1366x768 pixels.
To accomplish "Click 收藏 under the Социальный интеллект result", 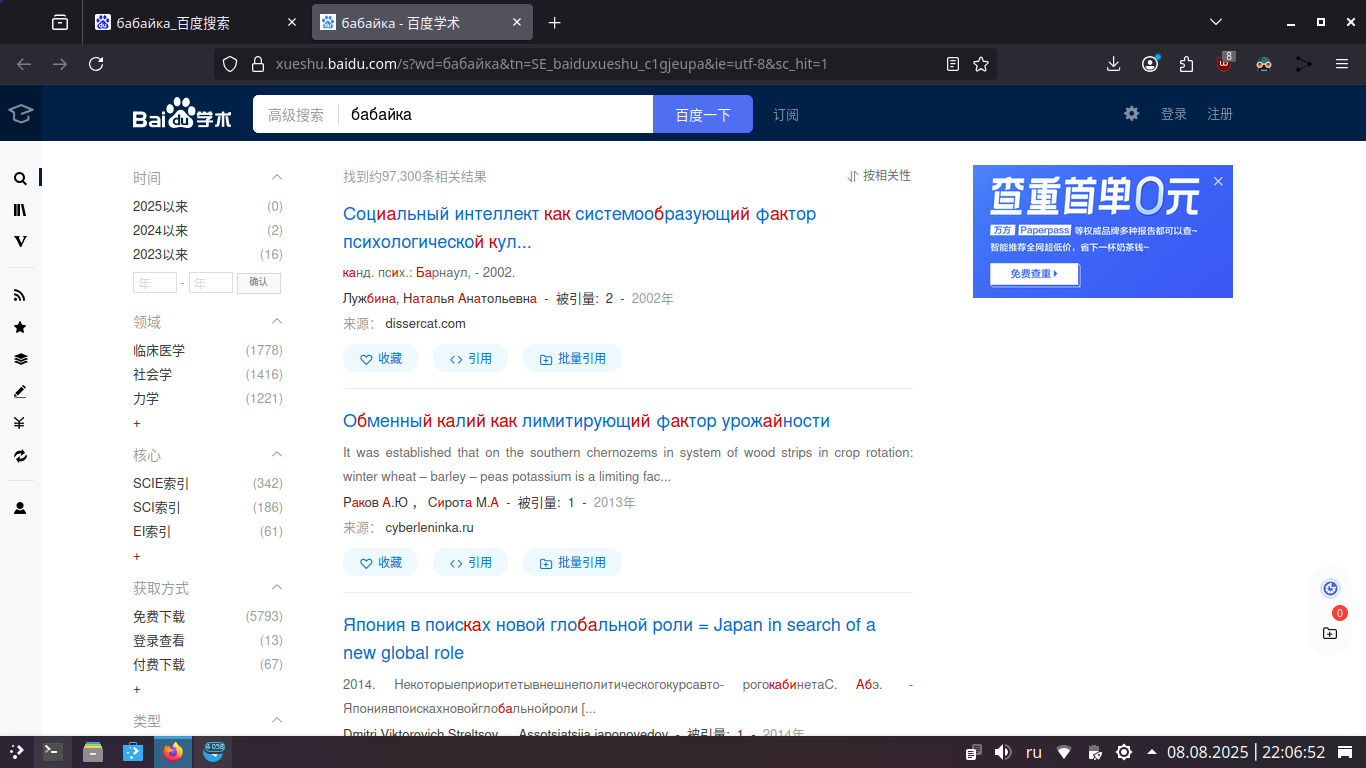I will click(380, 358).
